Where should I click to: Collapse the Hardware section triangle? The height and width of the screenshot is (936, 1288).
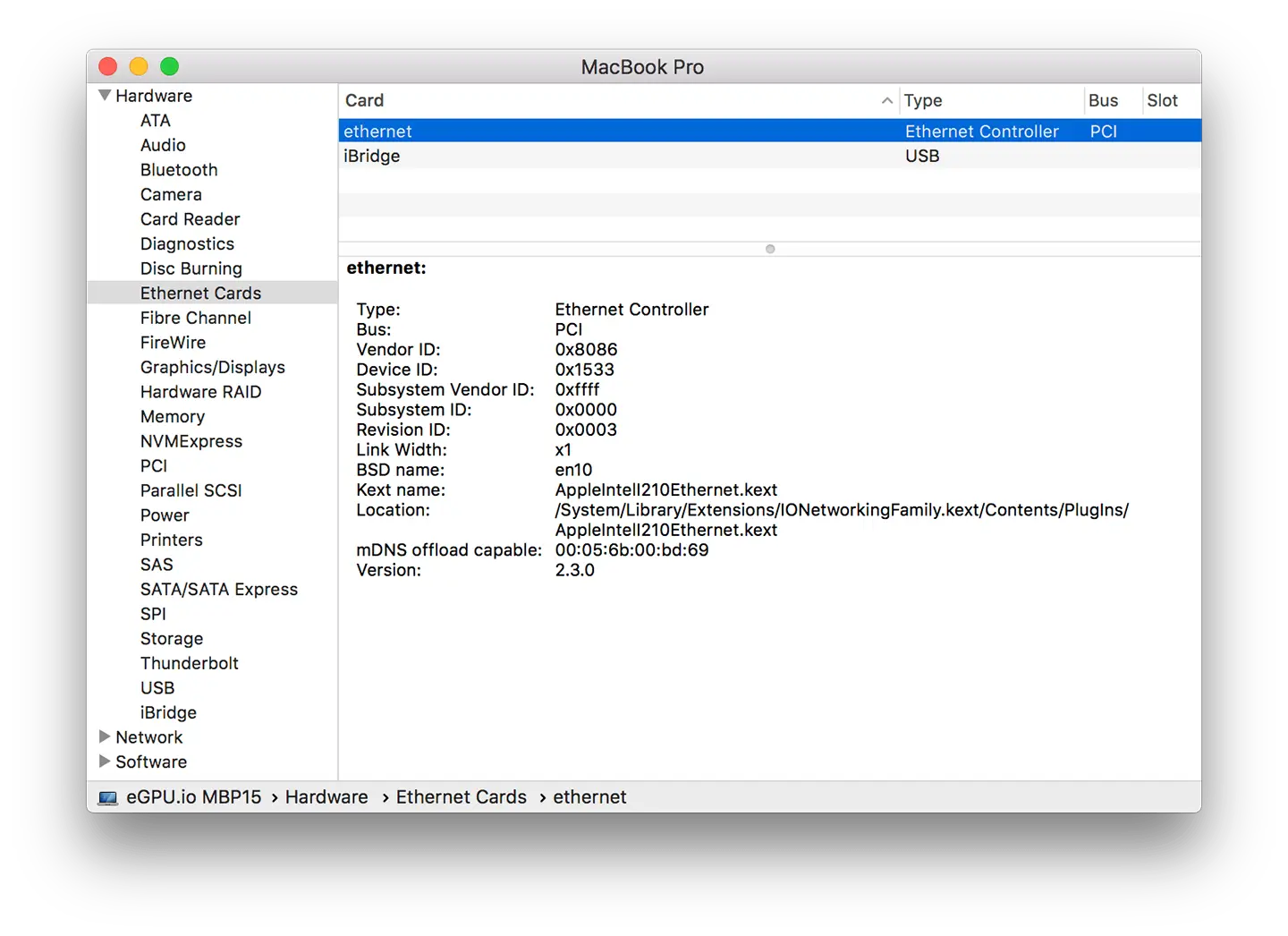click(x=105, y=96)
